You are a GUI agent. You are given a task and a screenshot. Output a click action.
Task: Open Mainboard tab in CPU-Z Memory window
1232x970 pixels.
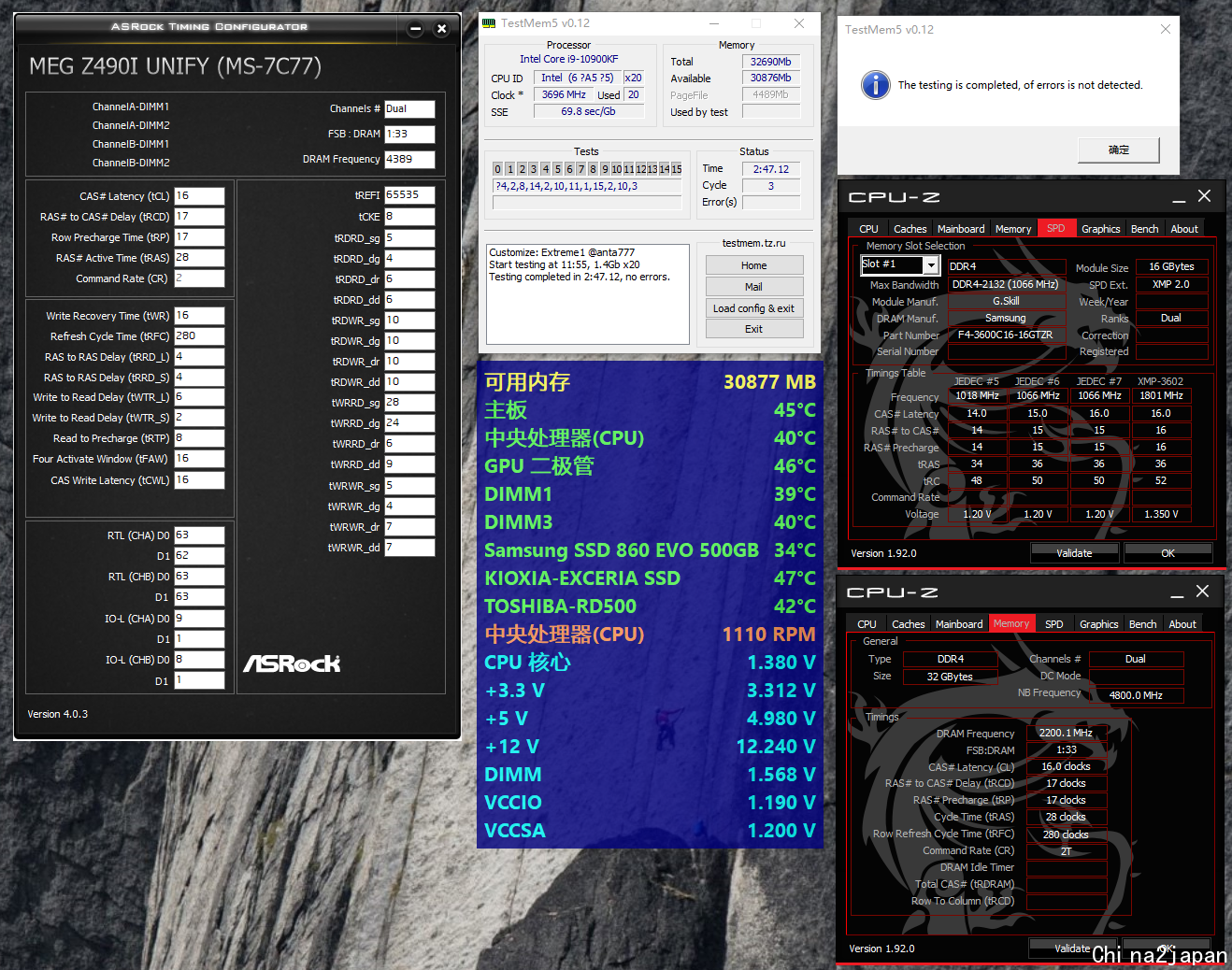959,624
